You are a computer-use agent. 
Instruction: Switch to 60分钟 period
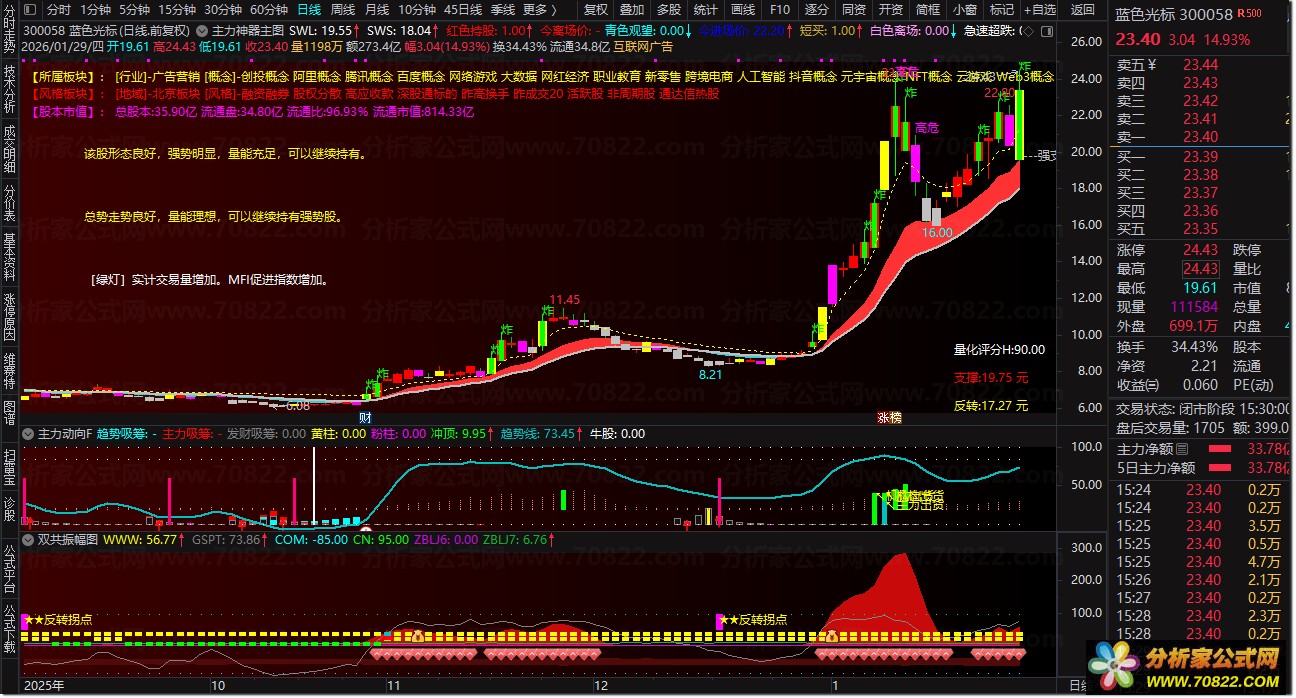[x=268, y=9]
